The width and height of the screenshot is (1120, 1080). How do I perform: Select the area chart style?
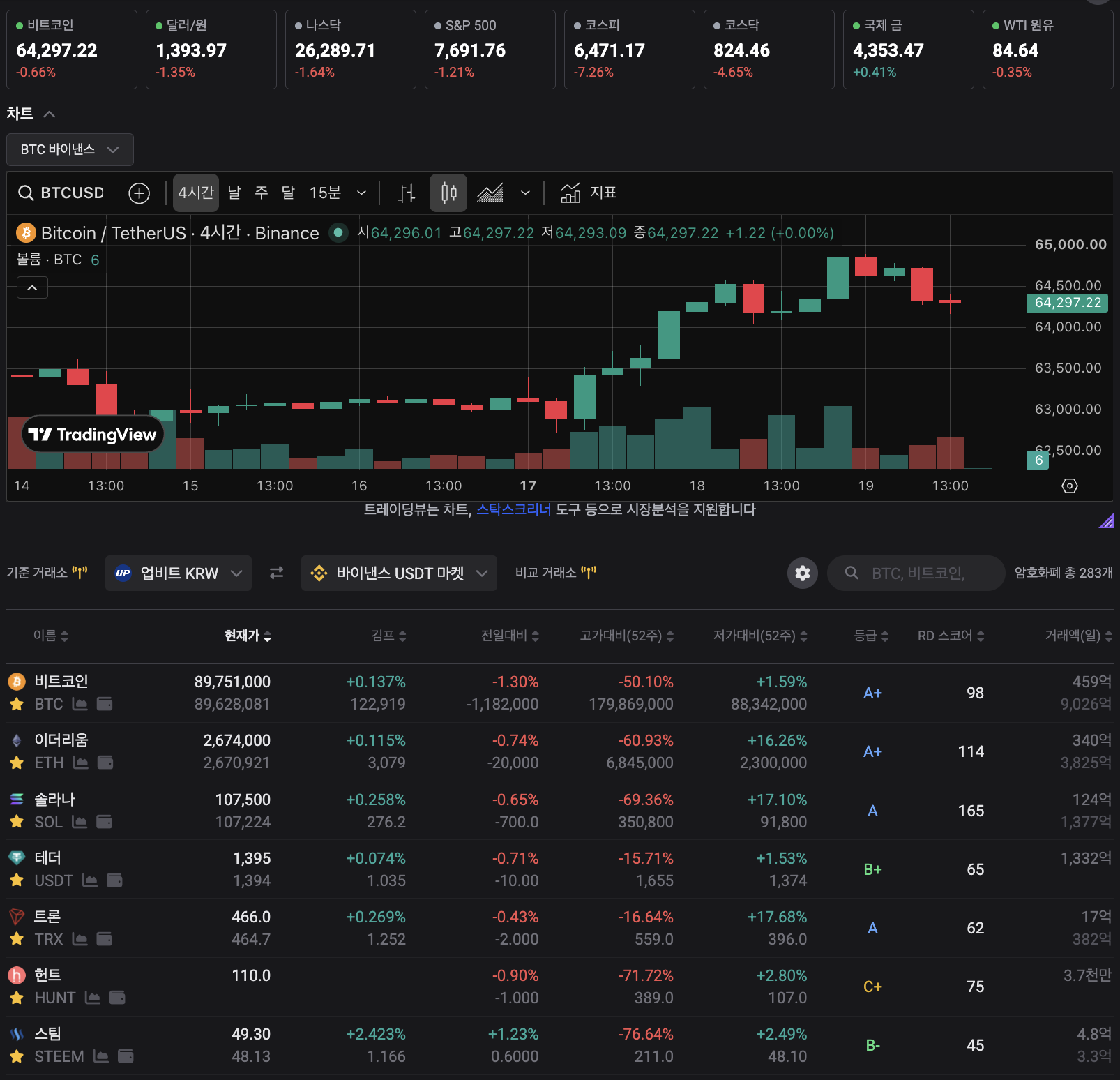tap(490, 193)
